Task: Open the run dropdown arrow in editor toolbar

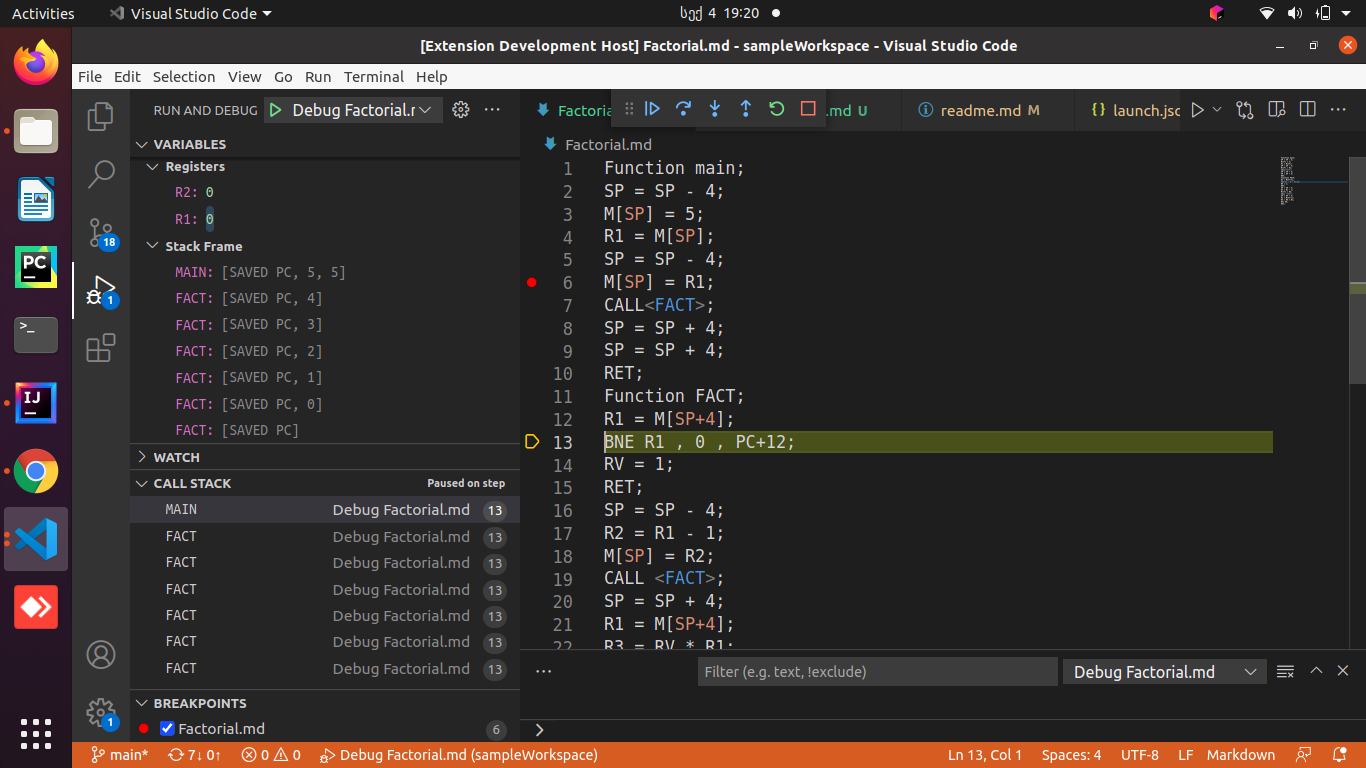Action: coord(1217,110)
